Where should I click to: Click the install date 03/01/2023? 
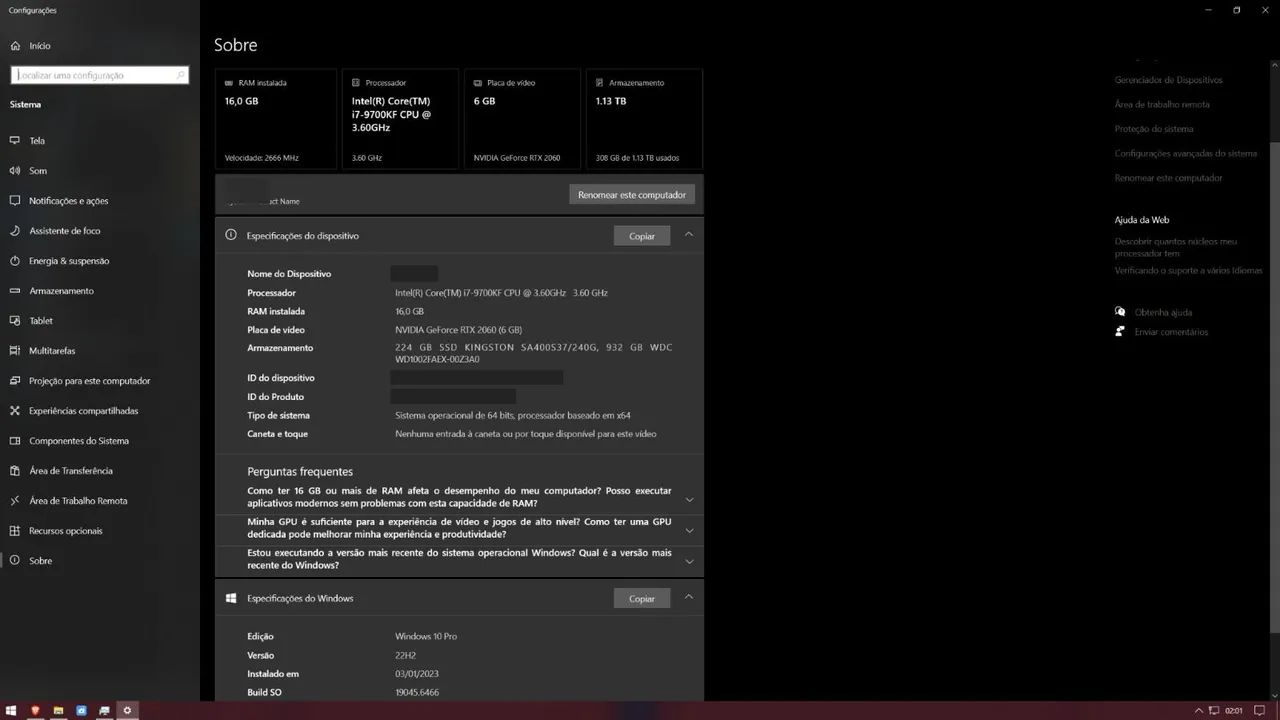point(417,674)
